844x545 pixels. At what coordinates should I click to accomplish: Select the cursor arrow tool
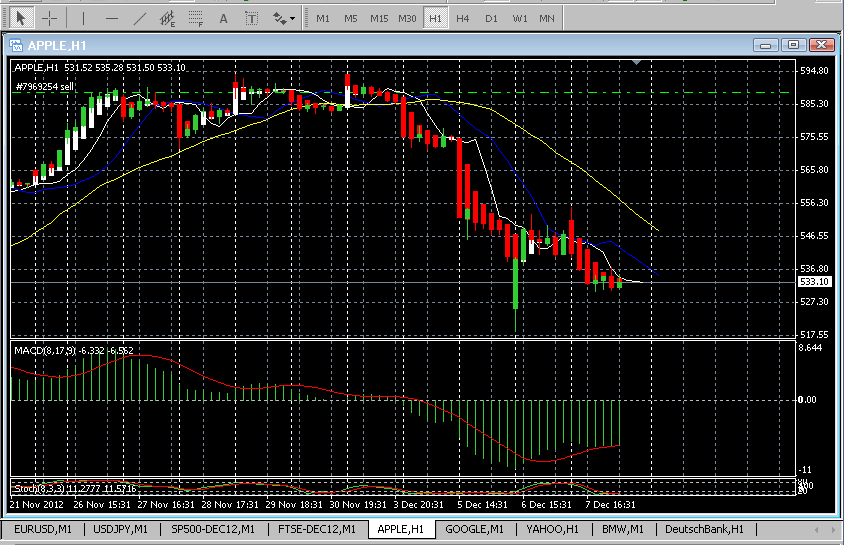pyautogui.click(x=21, y=18)
